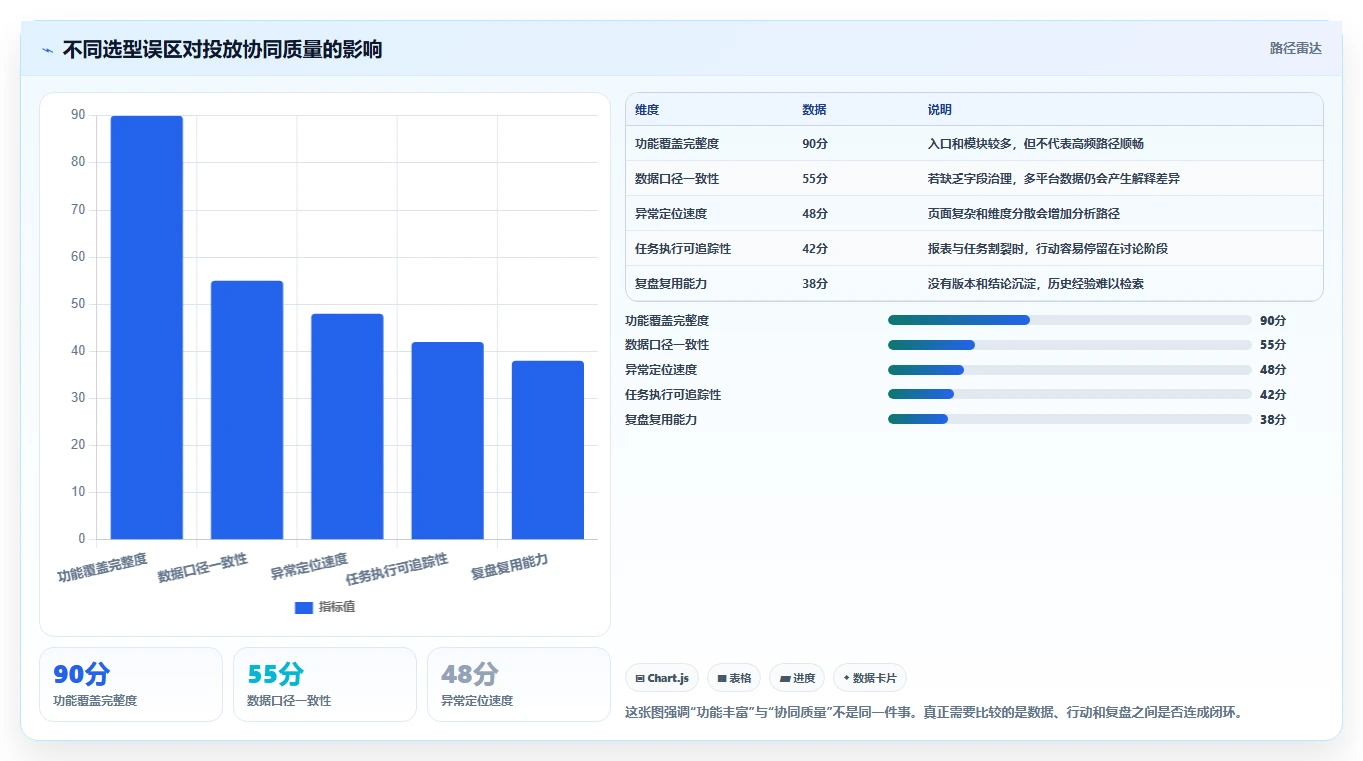The height and width of the screenshot is (761, 1363).
Task: Click the 复盘复用能力 x-axis label
Action: (510, 567)
